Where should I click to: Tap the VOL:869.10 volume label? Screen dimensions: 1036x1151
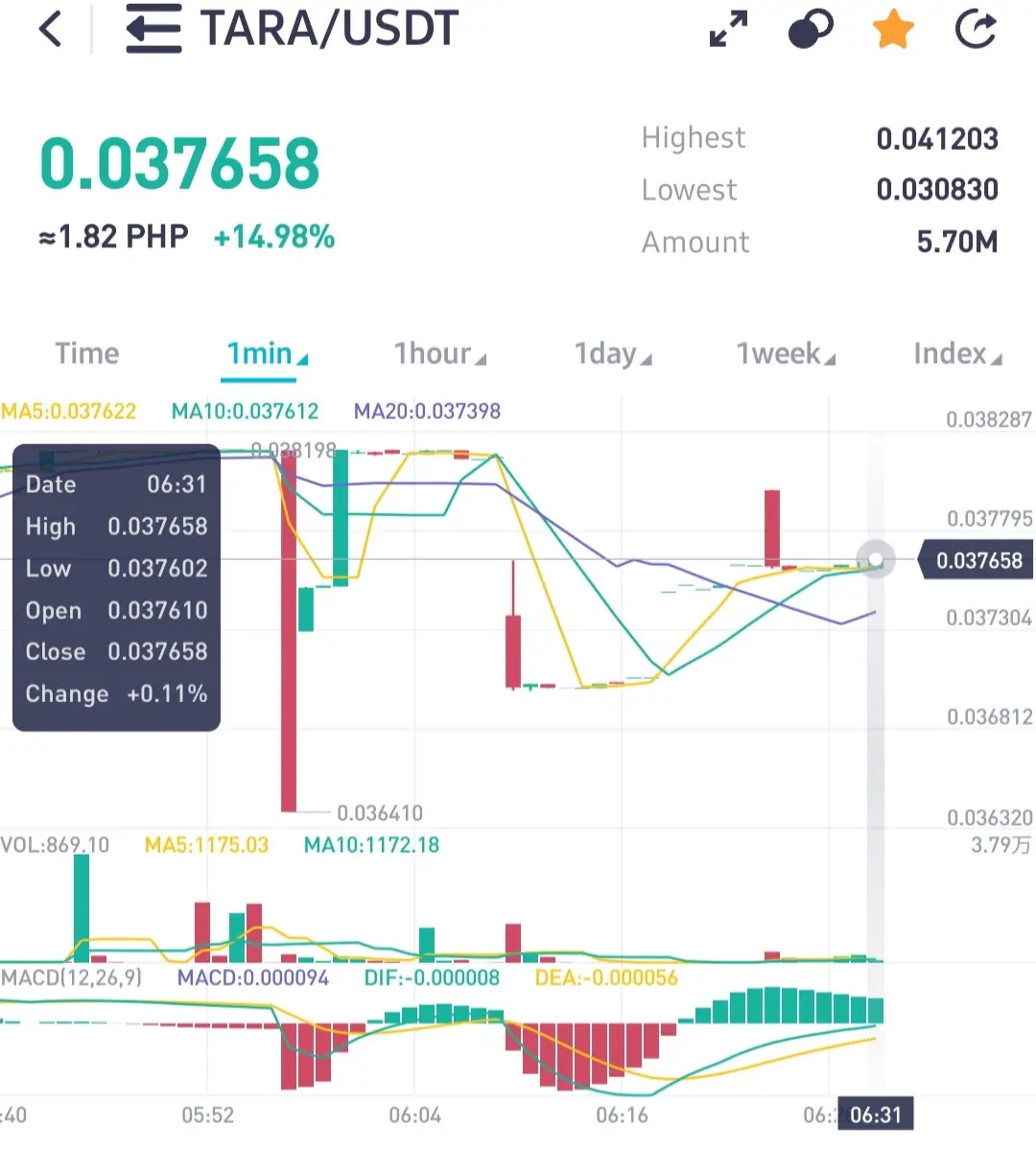coord(55,845)
